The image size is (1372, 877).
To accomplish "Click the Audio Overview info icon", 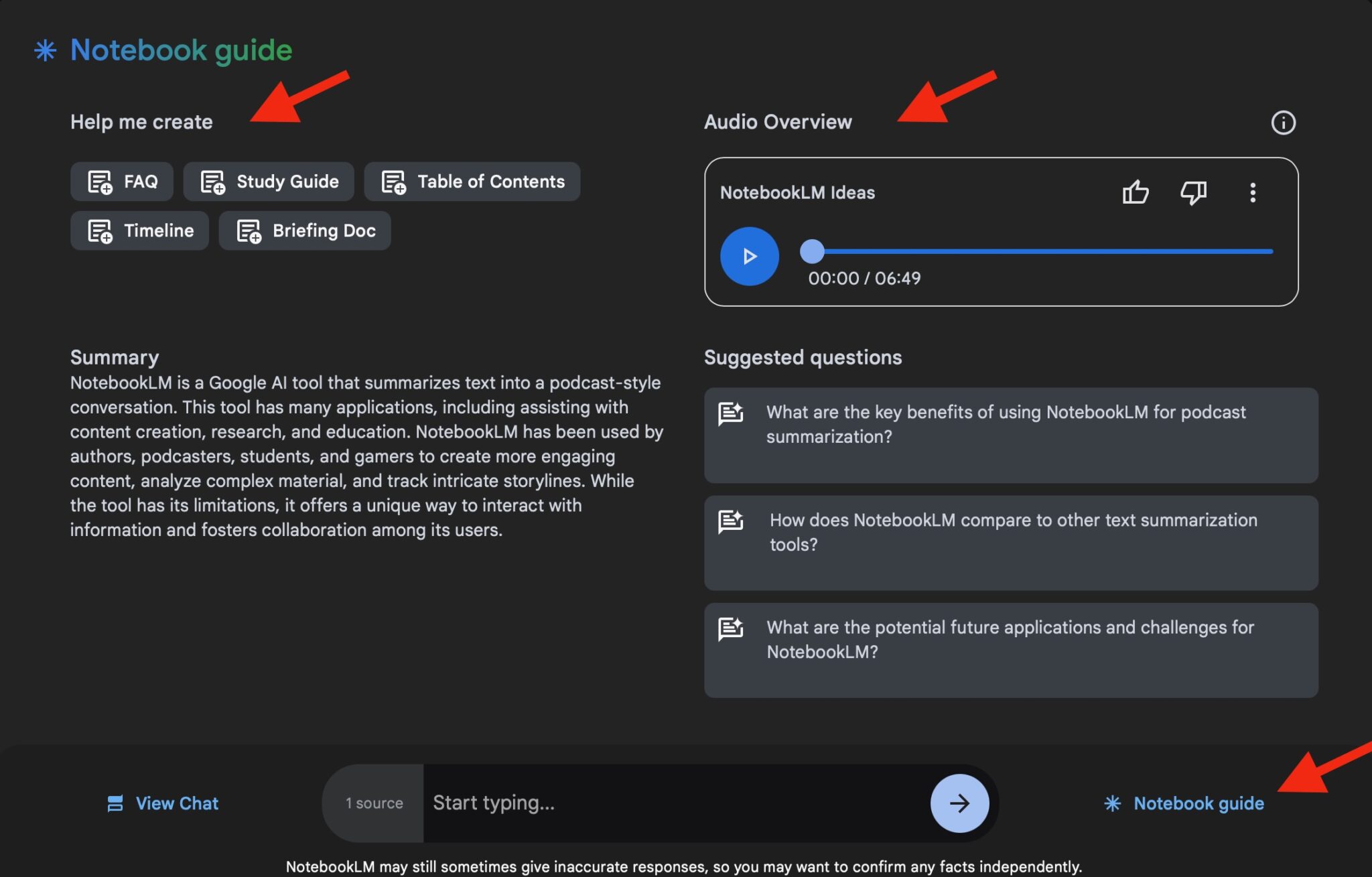I will tap(1283, 123).
